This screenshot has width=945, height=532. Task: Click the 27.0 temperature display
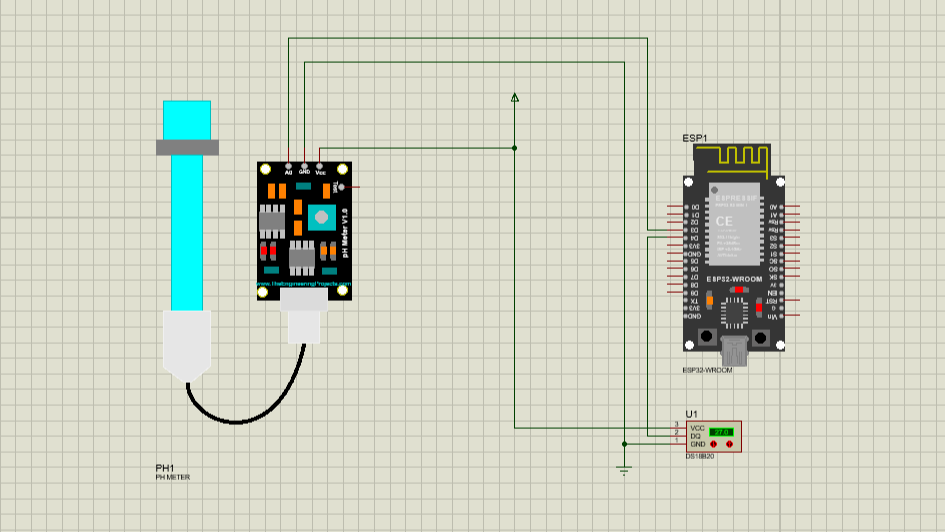point(721,432)
